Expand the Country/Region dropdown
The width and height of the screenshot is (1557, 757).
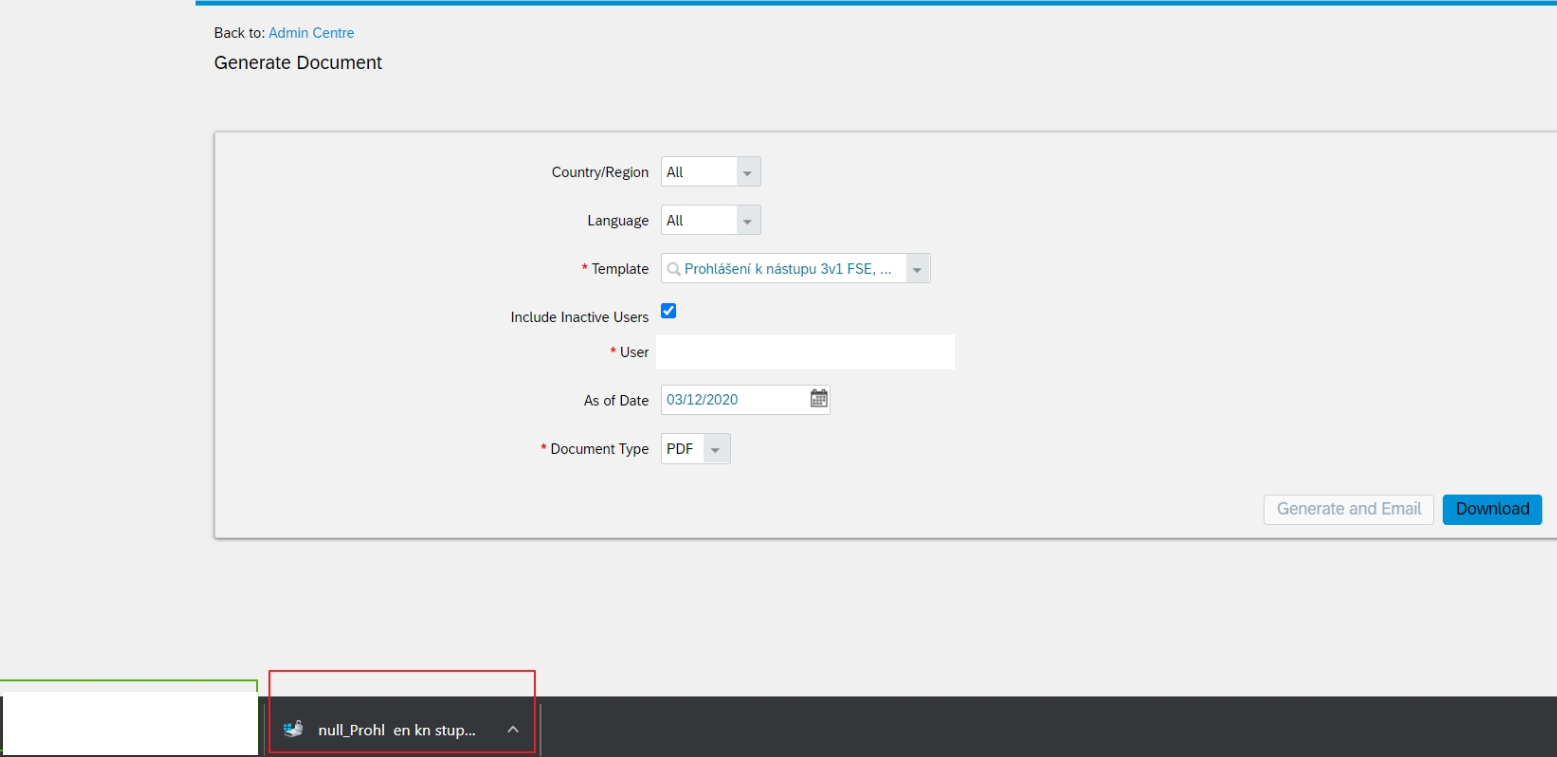click(748, 172)
